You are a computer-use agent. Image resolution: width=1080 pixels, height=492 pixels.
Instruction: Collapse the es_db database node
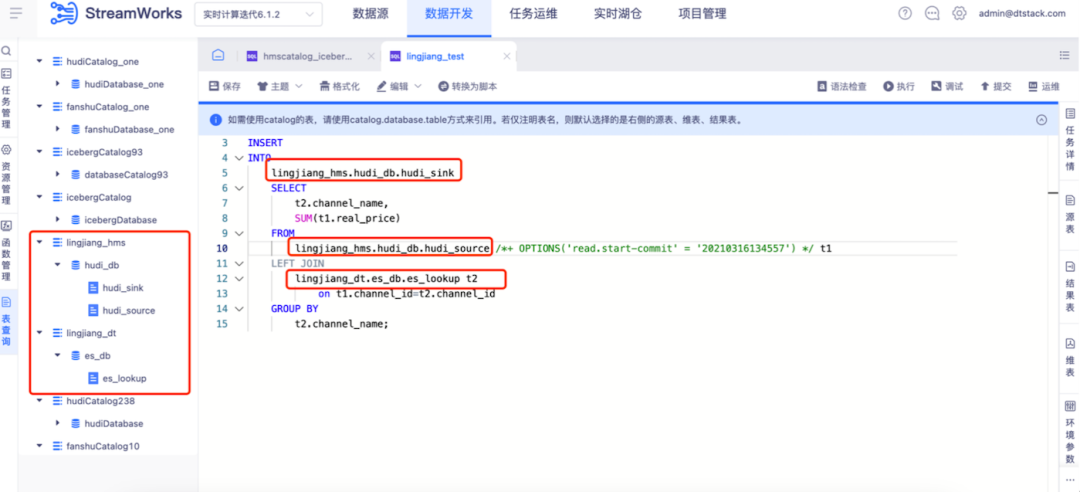tap(57, 356)
